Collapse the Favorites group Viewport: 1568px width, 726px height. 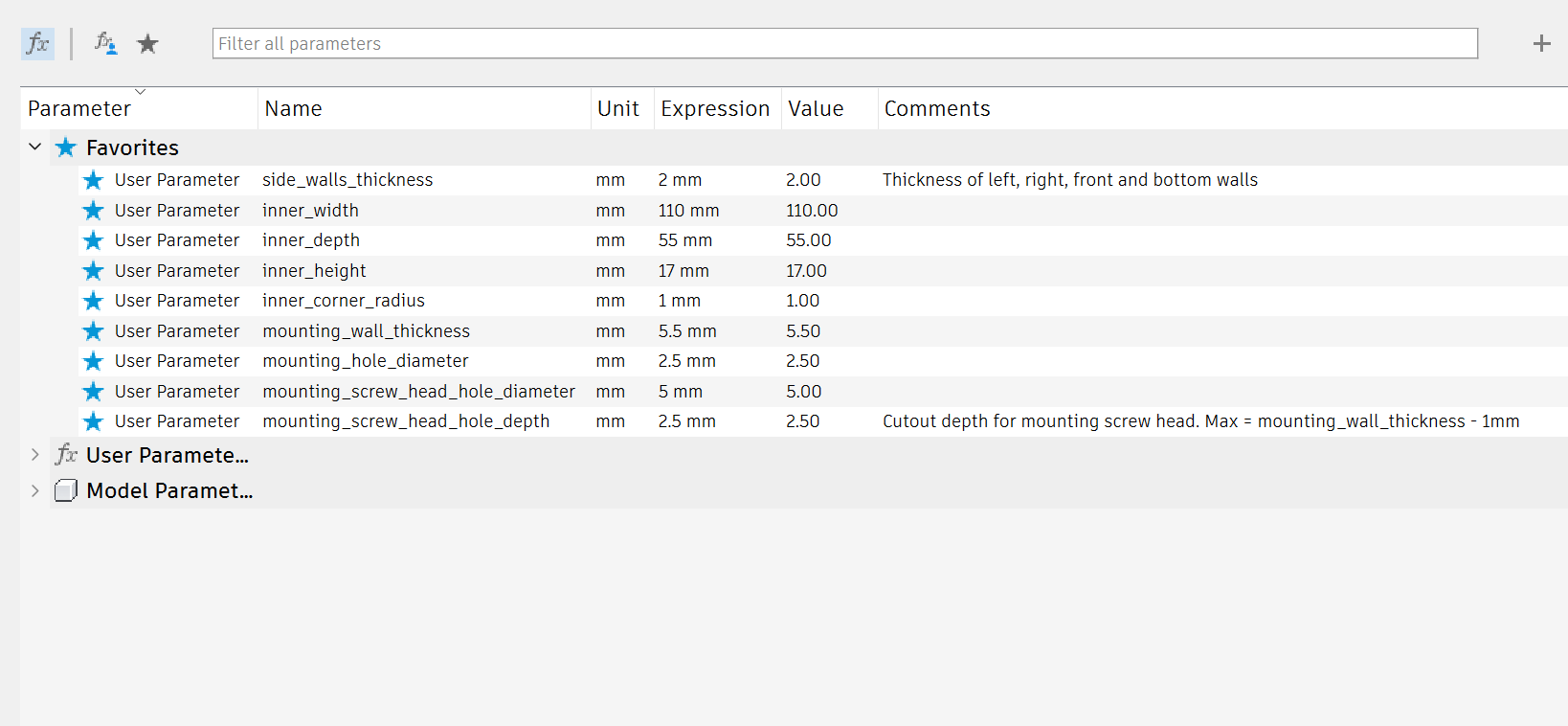(x=35, y=147)
